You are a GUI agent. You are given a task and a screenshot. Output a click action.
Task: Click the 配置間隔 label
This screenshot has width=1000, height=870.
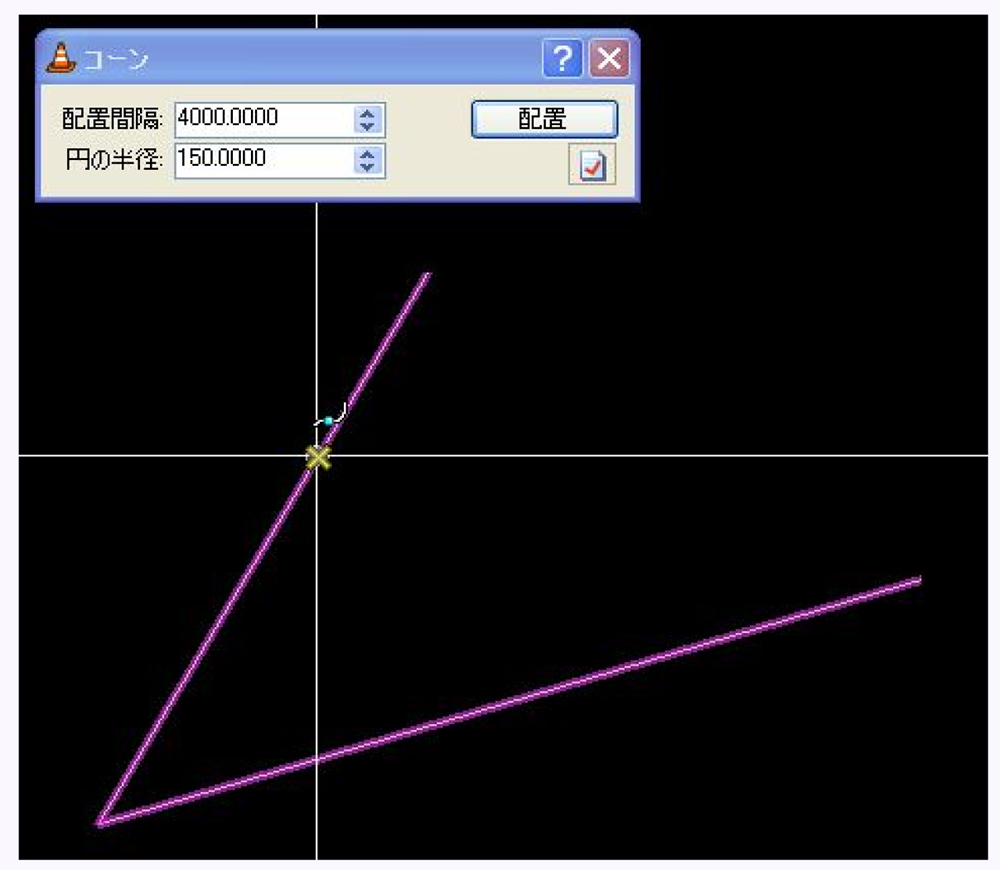click(112, 119)
